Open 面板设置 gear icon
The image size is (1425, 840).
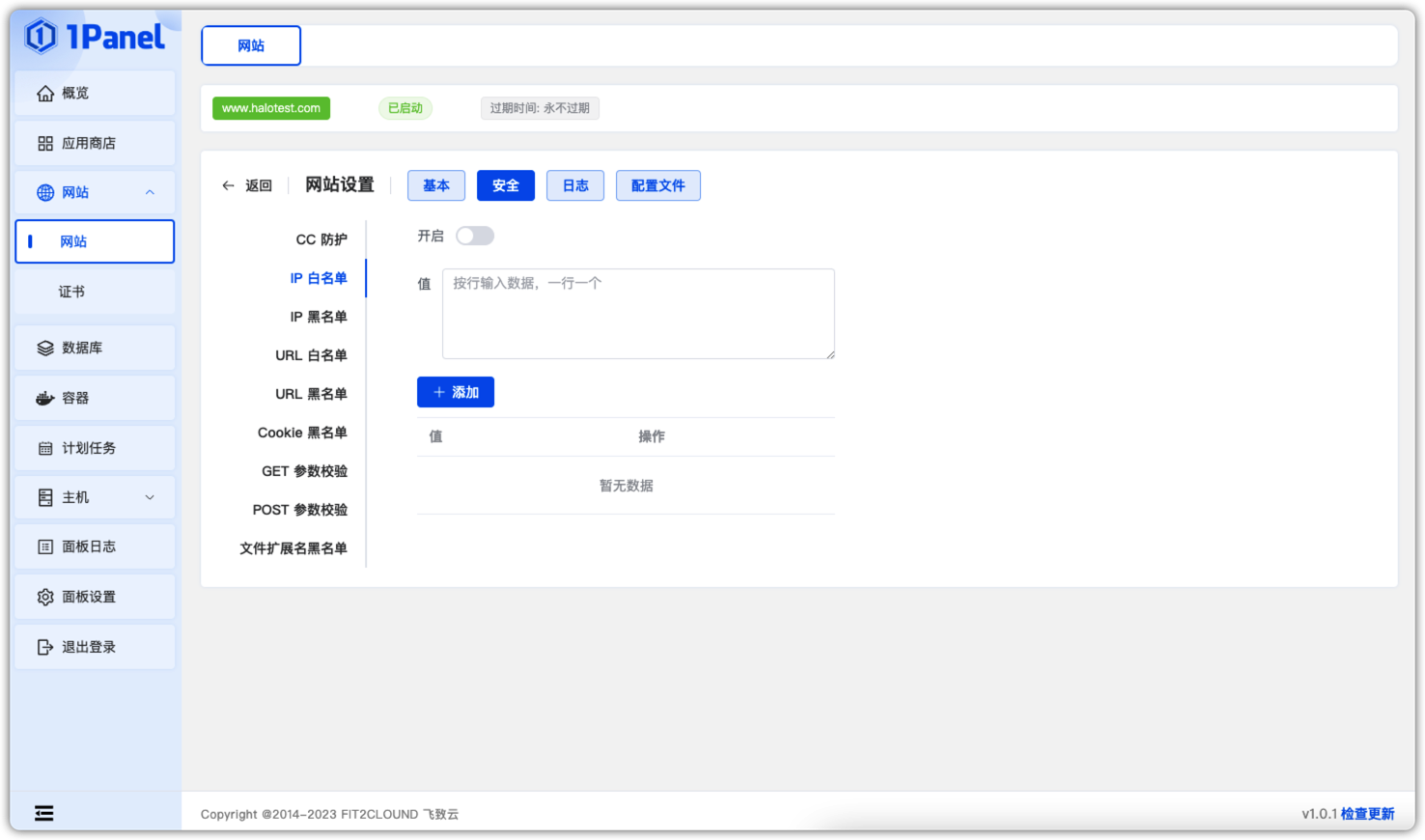pos(45,598)
